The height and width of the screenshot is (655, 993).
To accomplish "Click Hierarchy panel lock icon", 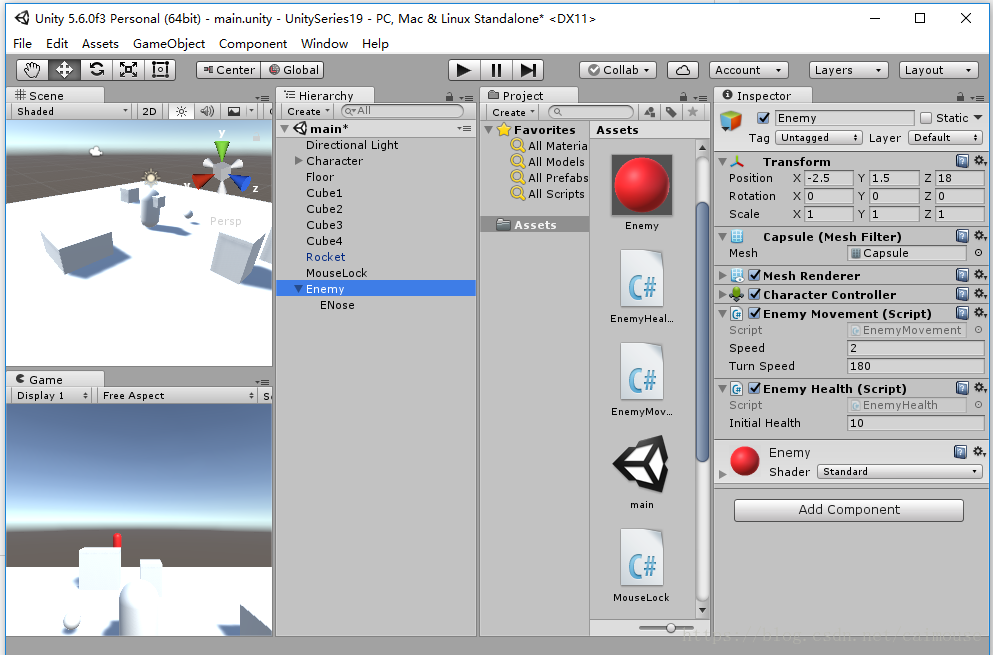I will click(449, 97).
